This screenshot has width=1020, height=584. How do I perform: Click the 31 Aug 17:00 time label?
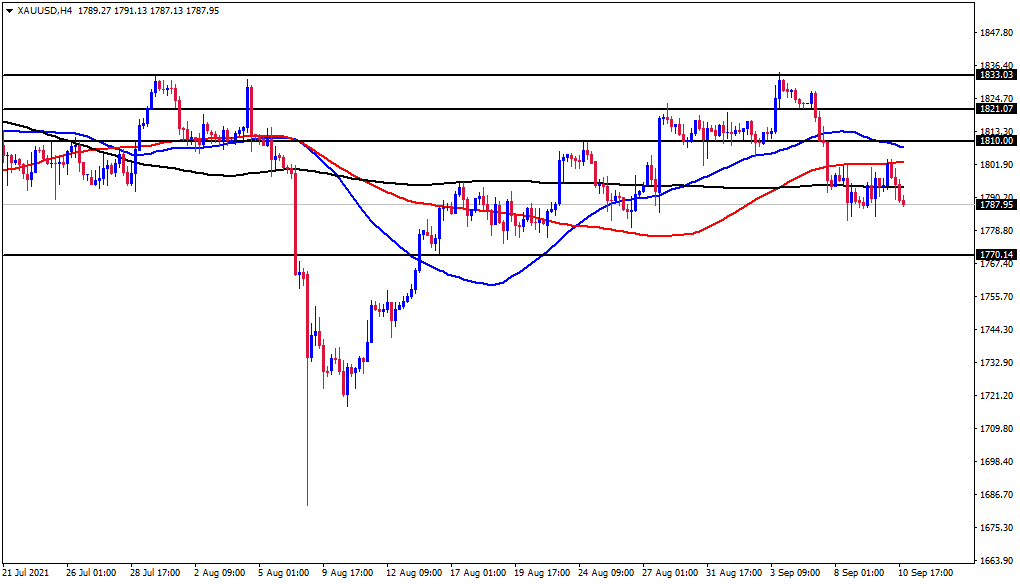[734, 573]
